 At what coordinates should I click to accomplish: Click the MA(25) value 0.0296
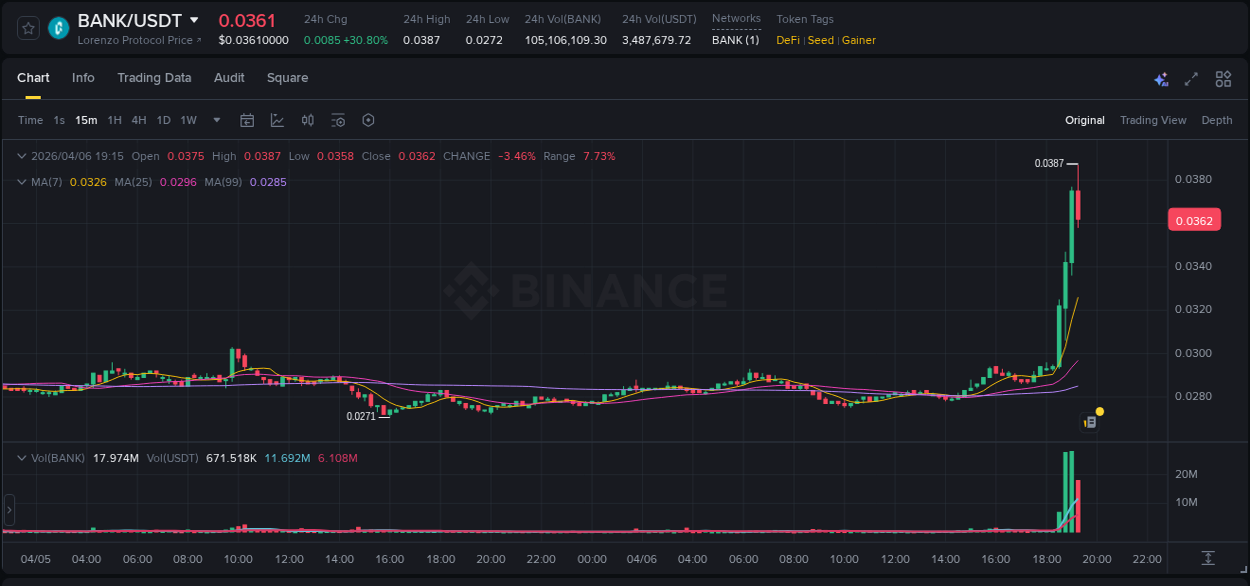(179, 182)
